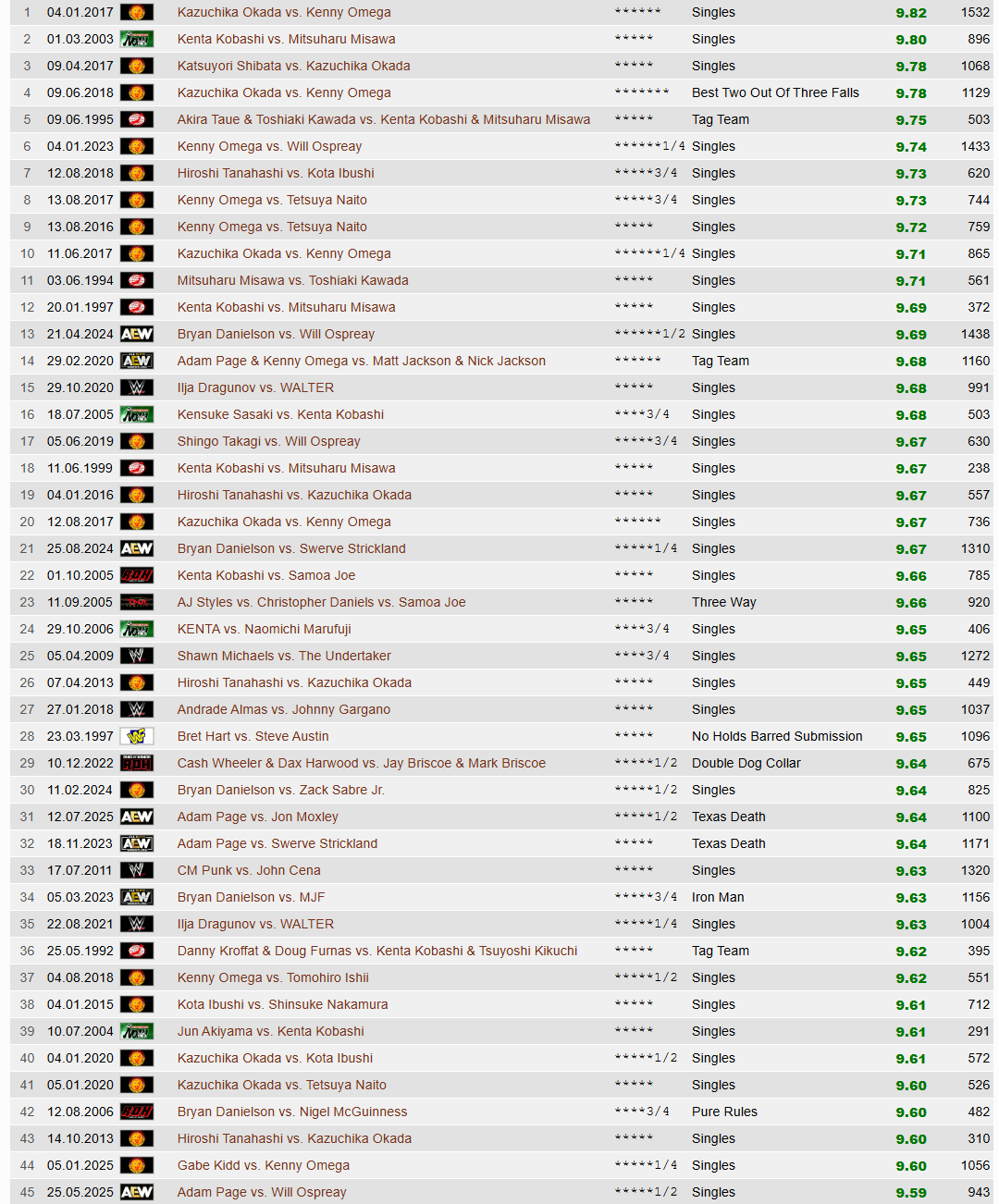Open Adam Page vs. Jon Moxley match
This screenshot has width=999, height=1204.
[258, 817]
